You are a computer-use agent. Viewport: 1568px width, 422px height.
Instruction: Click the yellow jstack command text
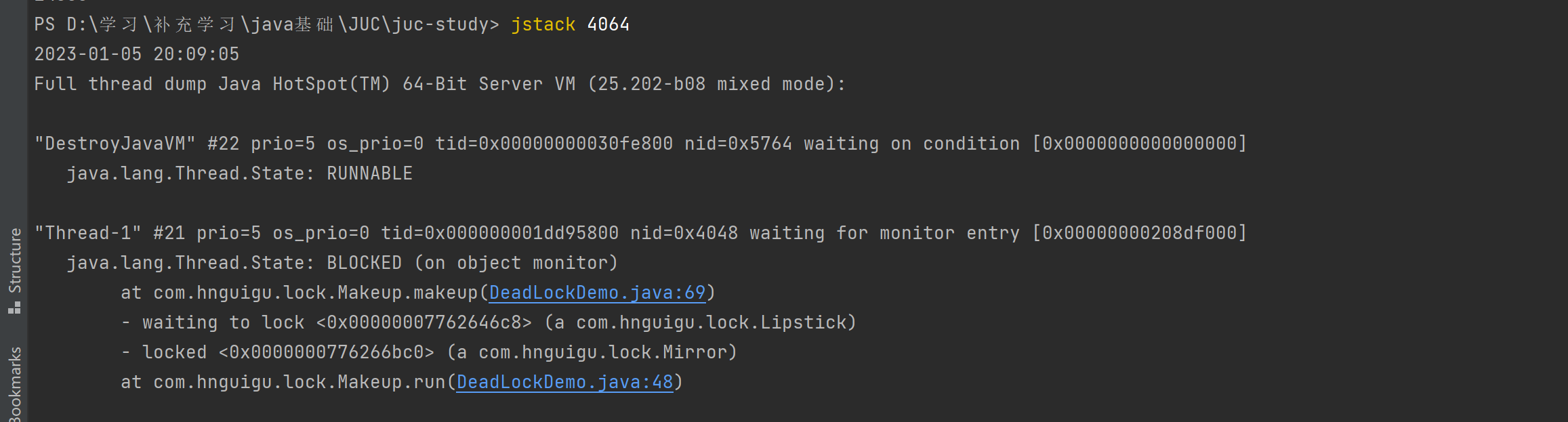point(543,24)
